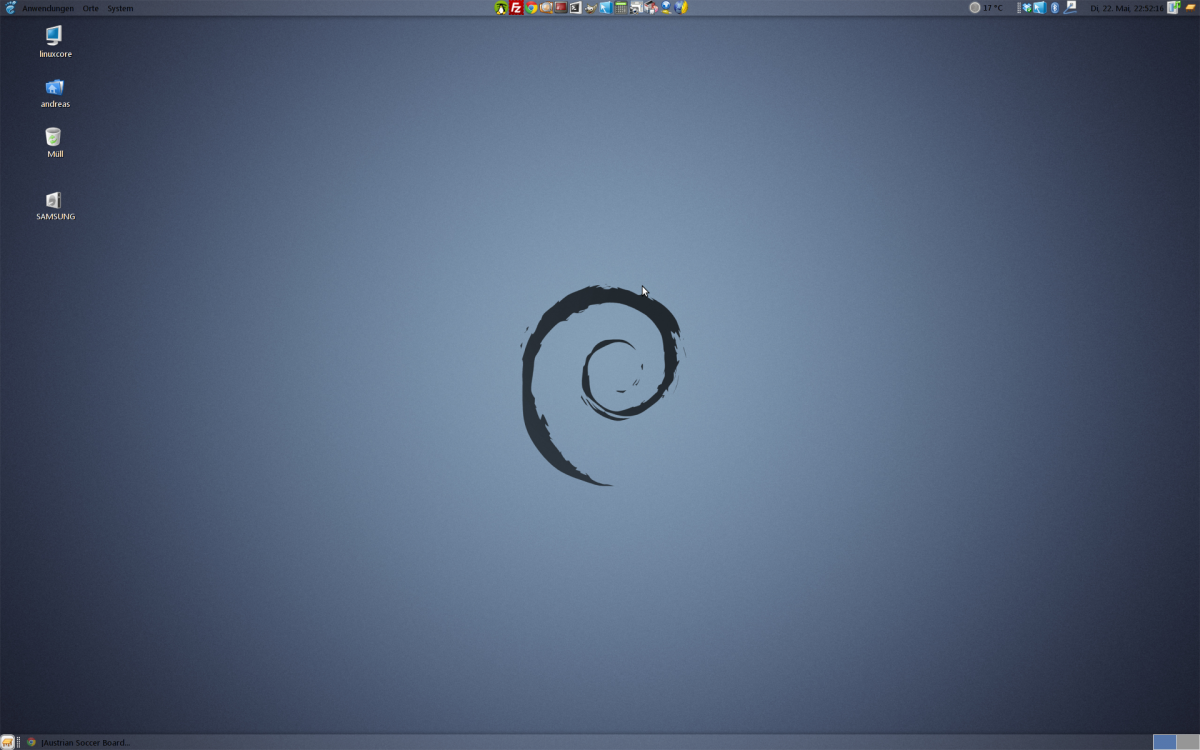Click the dark red screen launcher icon
The height and width of the screenshot is (750, 1200).
coord(561,8)
